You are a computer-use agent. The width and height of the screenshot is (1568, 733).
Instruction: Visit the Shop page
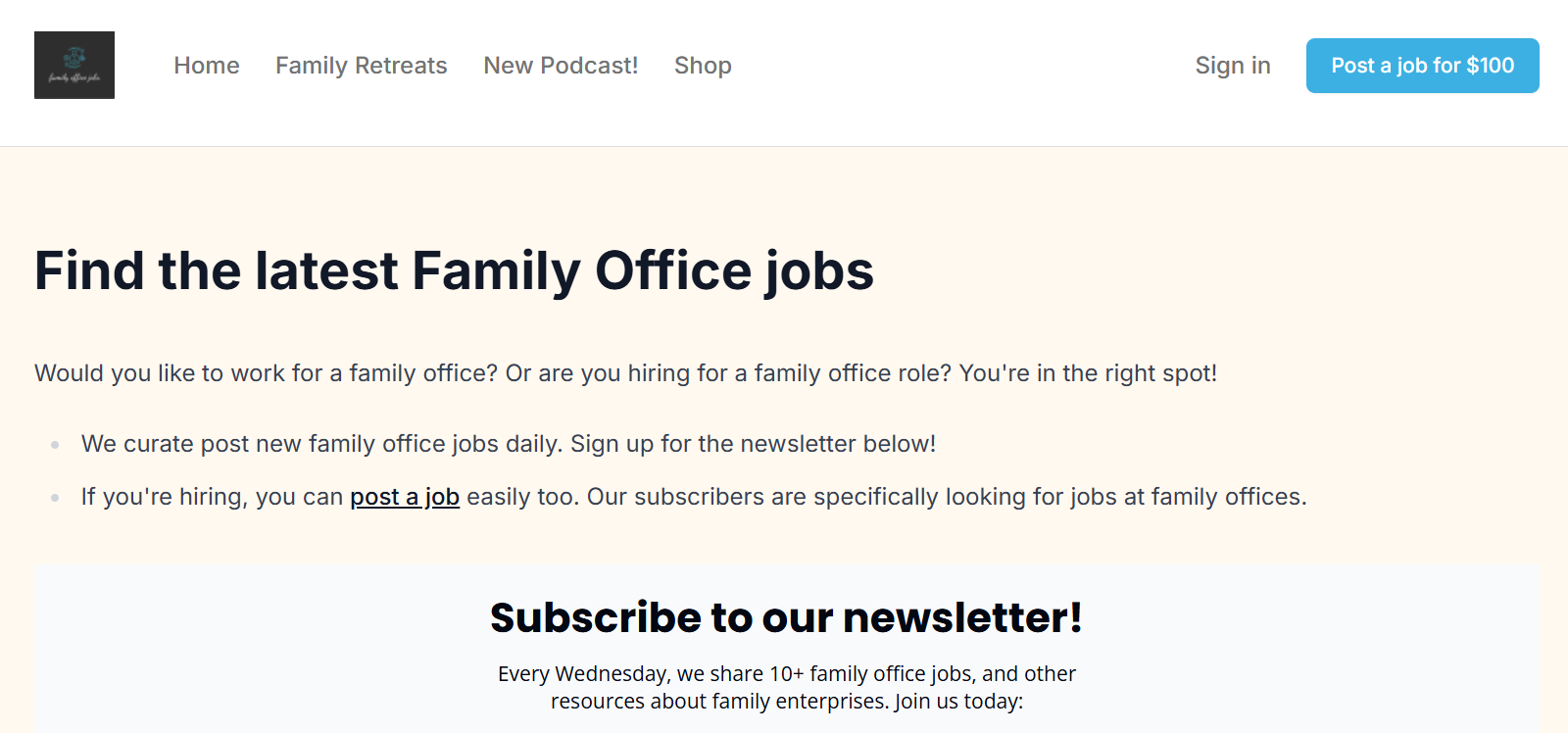703,66
